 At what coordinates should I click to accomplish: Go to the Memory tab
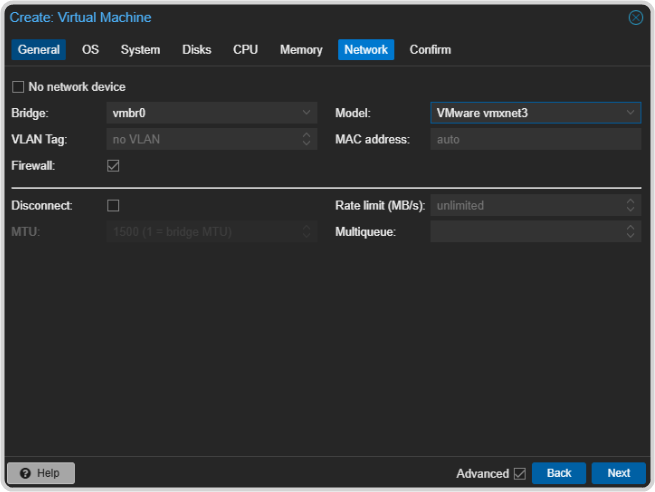pos(301,50)
